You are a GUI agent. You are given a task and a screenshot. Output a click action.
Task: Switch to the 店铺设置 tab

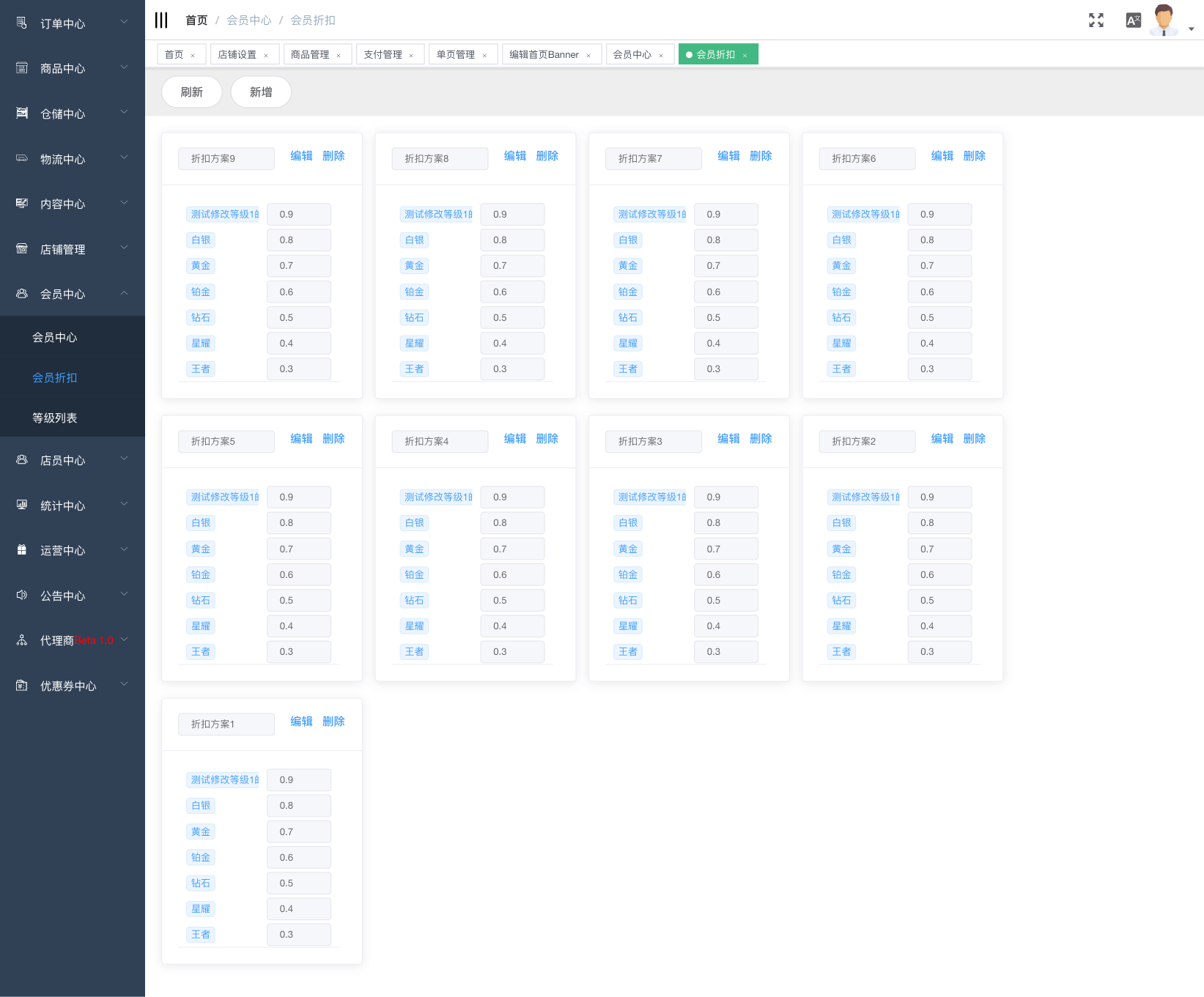coord(237,55)
